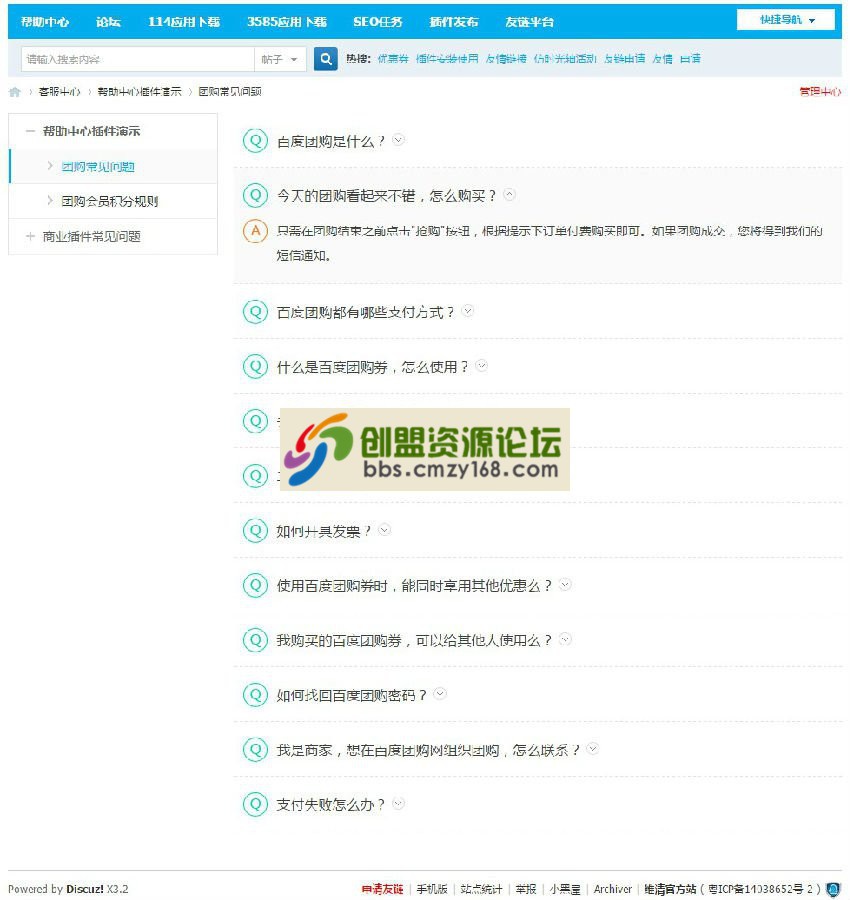Screen dimensions: 850x900
Task: Click the Q icon beside 什么是百度团购券
Action: click(255, 366)
